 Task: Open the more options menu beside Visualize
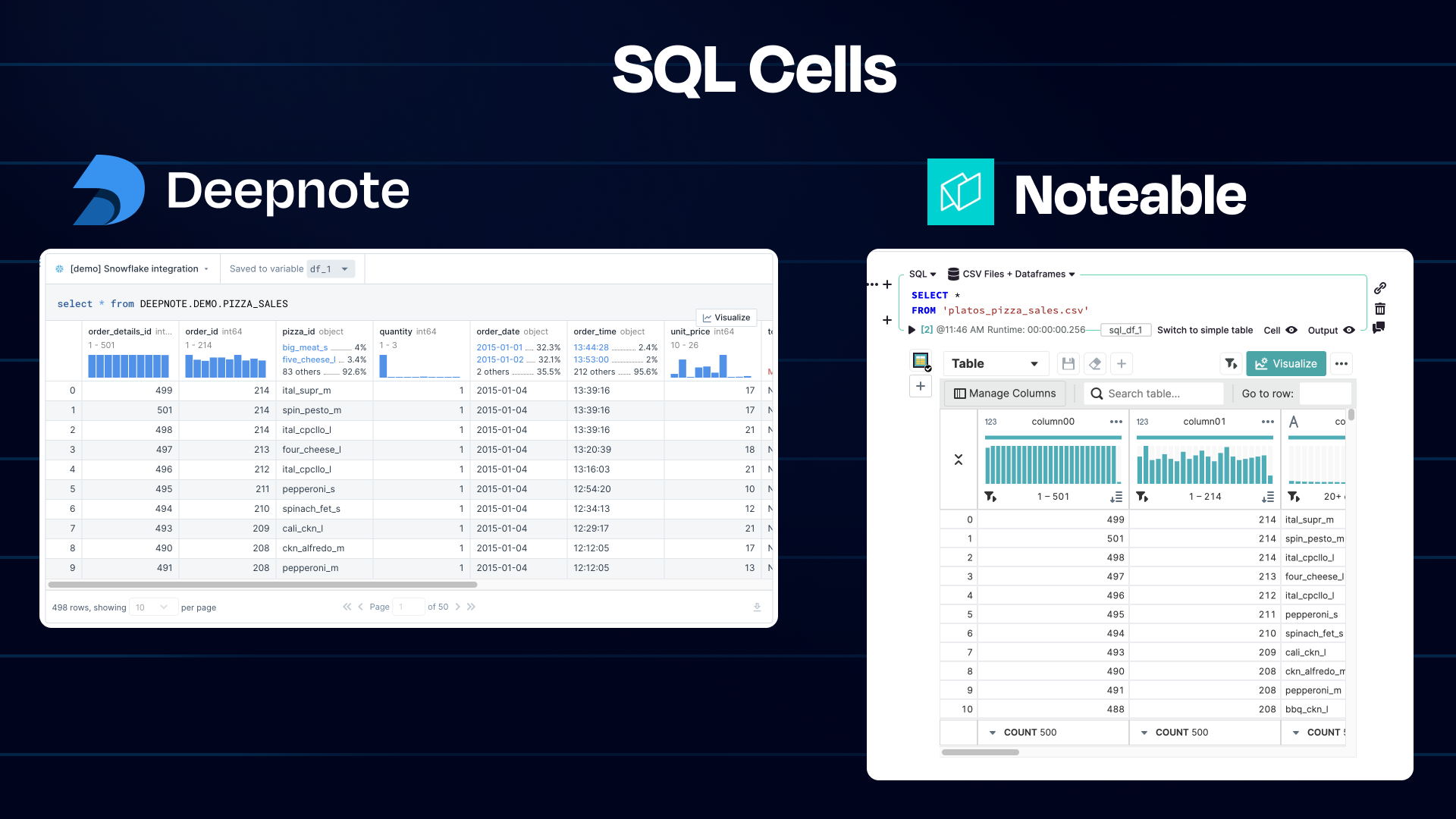[1341, 363]
